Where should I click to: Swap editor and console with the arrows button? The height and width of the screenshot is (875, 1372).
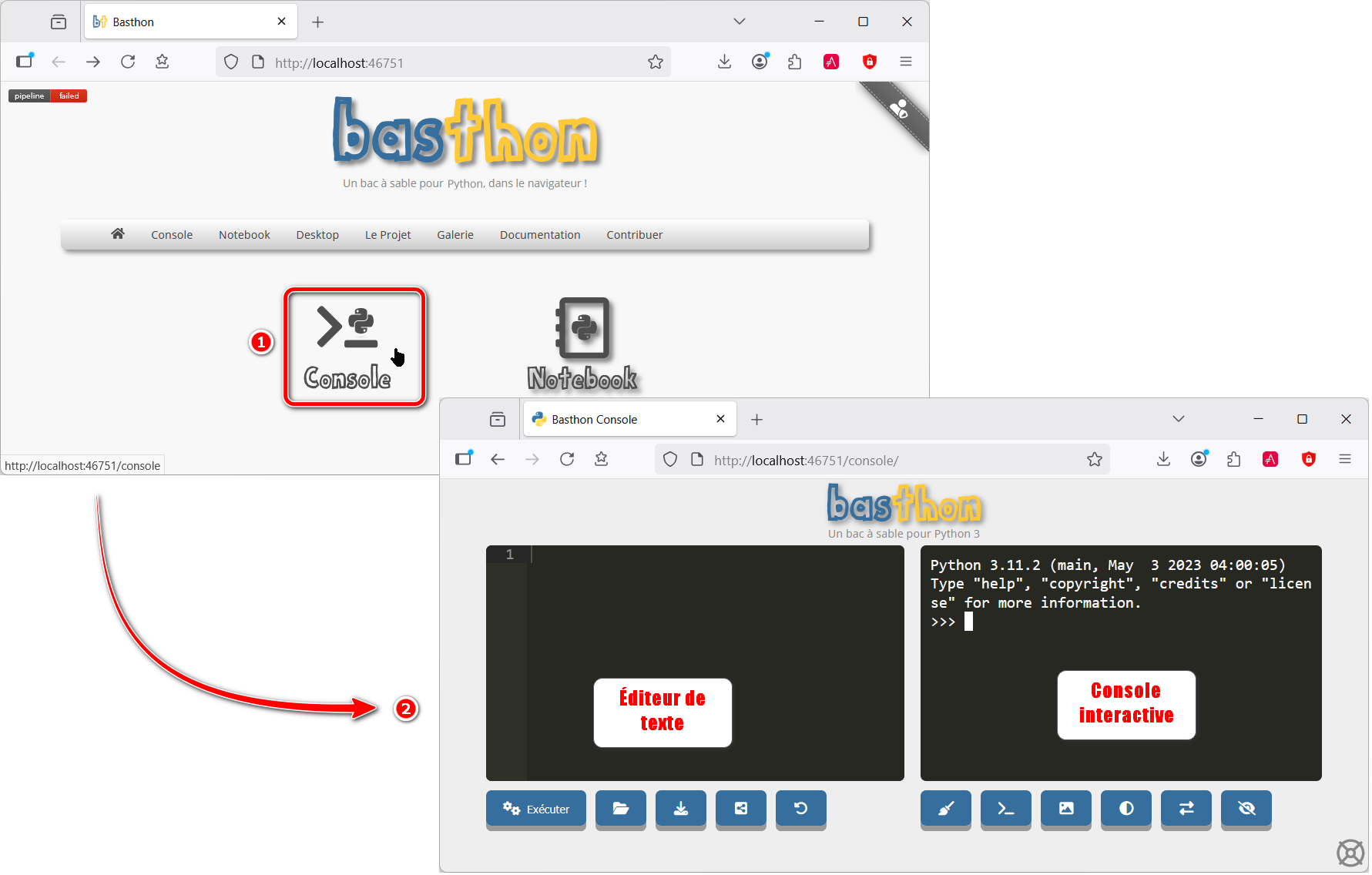(x=1186, y=809)
